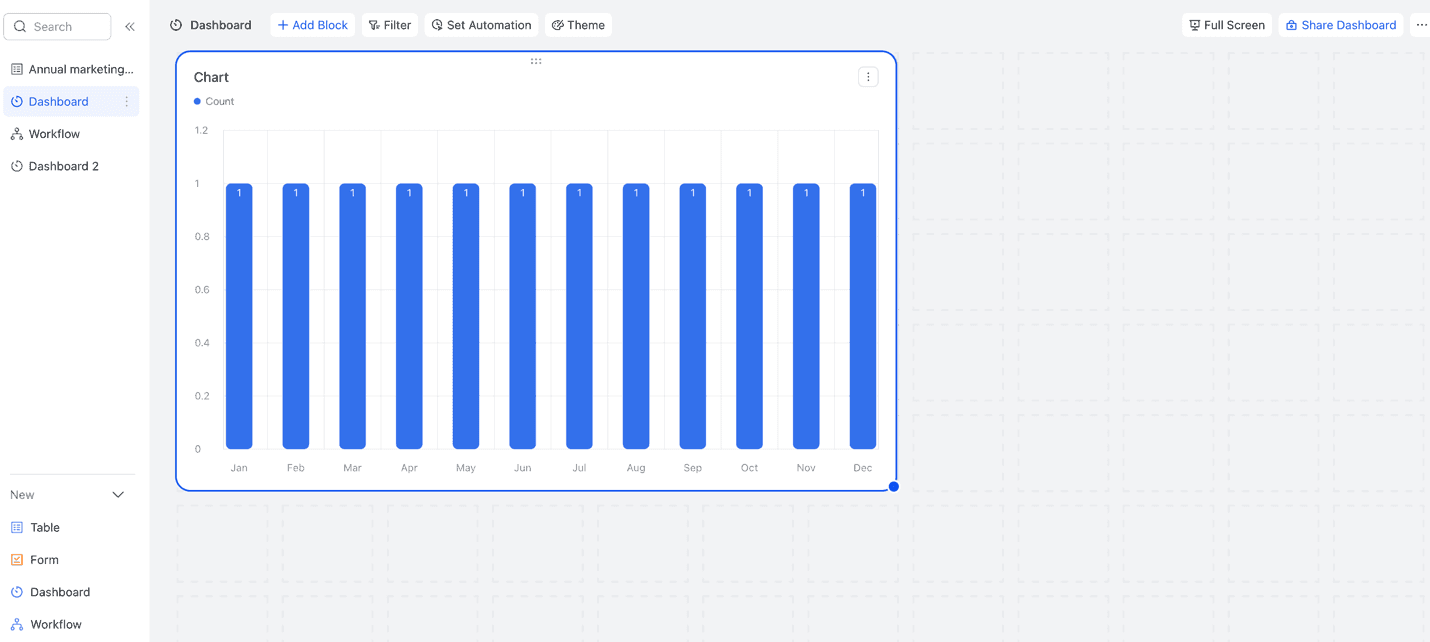This screenshot has height=642, width=1430.
Task: Open Annual marketing table in sidebar
Action: (x=71, y=69)
